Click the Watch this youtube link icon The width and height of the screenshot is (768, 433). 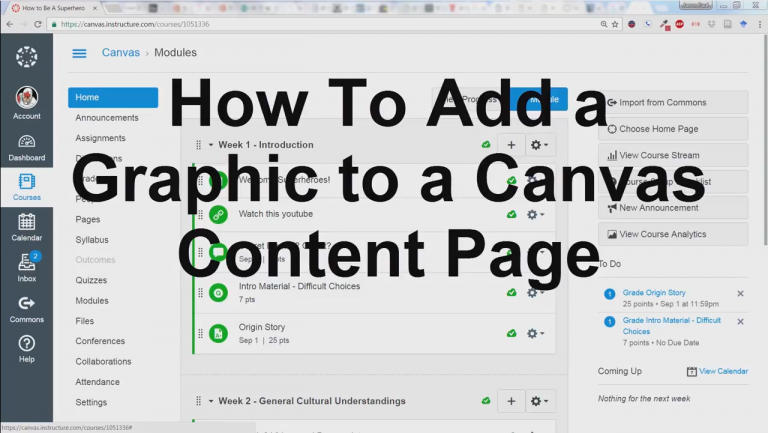coord(218,215)
